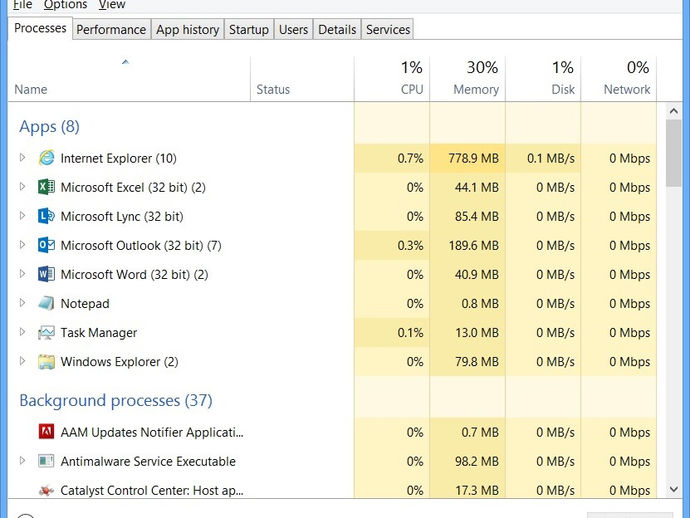Screen dimensions: 690x518
Task: Click the Notepad icon
Action: coord(46,303)
